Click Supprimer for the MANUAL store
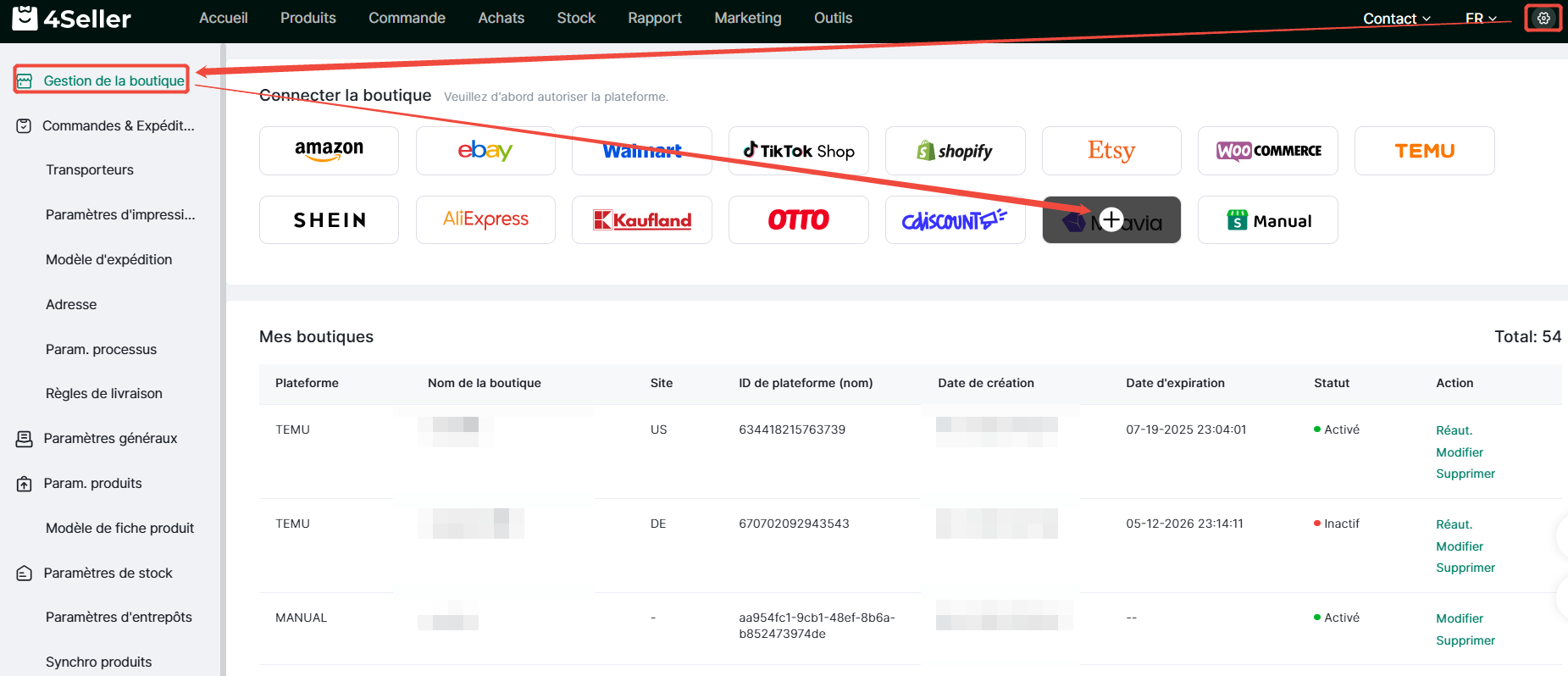This screenshot has width=1568, height=676. (1465, 640)
